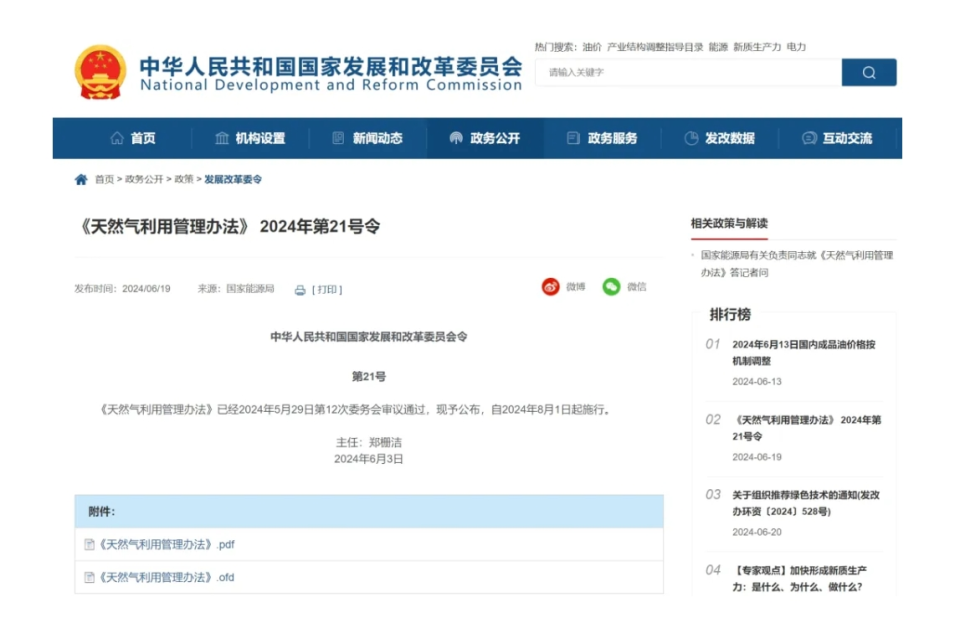This screenshot has height=628, width=960.
Task: Open the 政务公开 navigation tab
Action: click(x=485, y=138)
